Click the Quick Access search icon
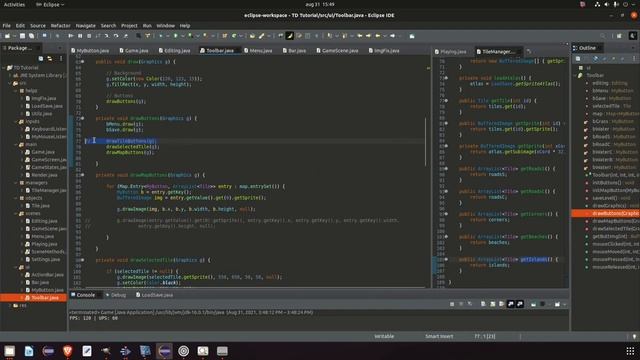 [603, 36]
